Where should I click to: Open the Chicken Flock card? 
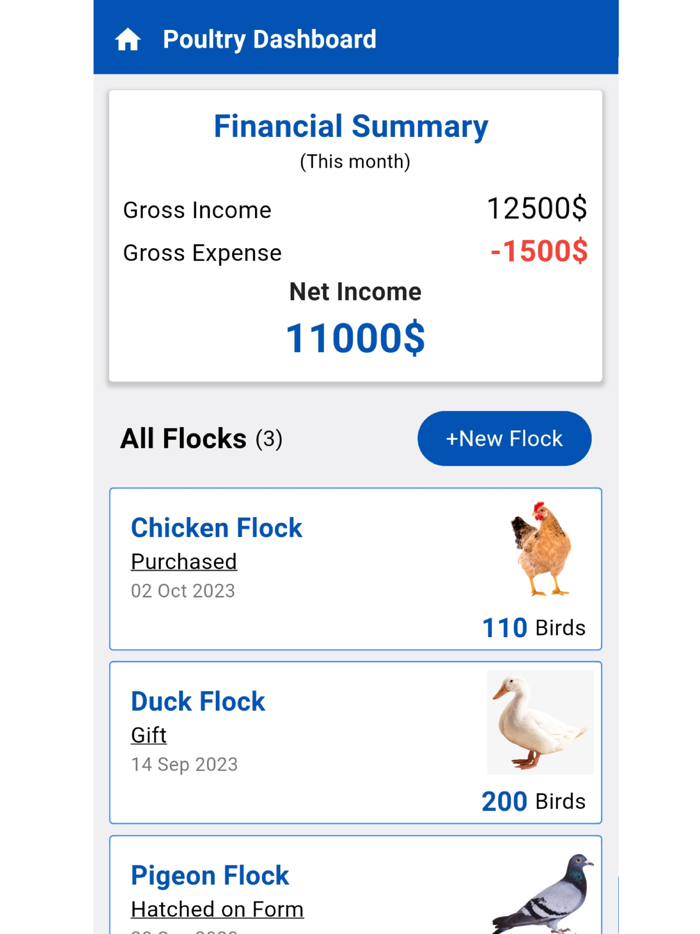tap(216, 528)
